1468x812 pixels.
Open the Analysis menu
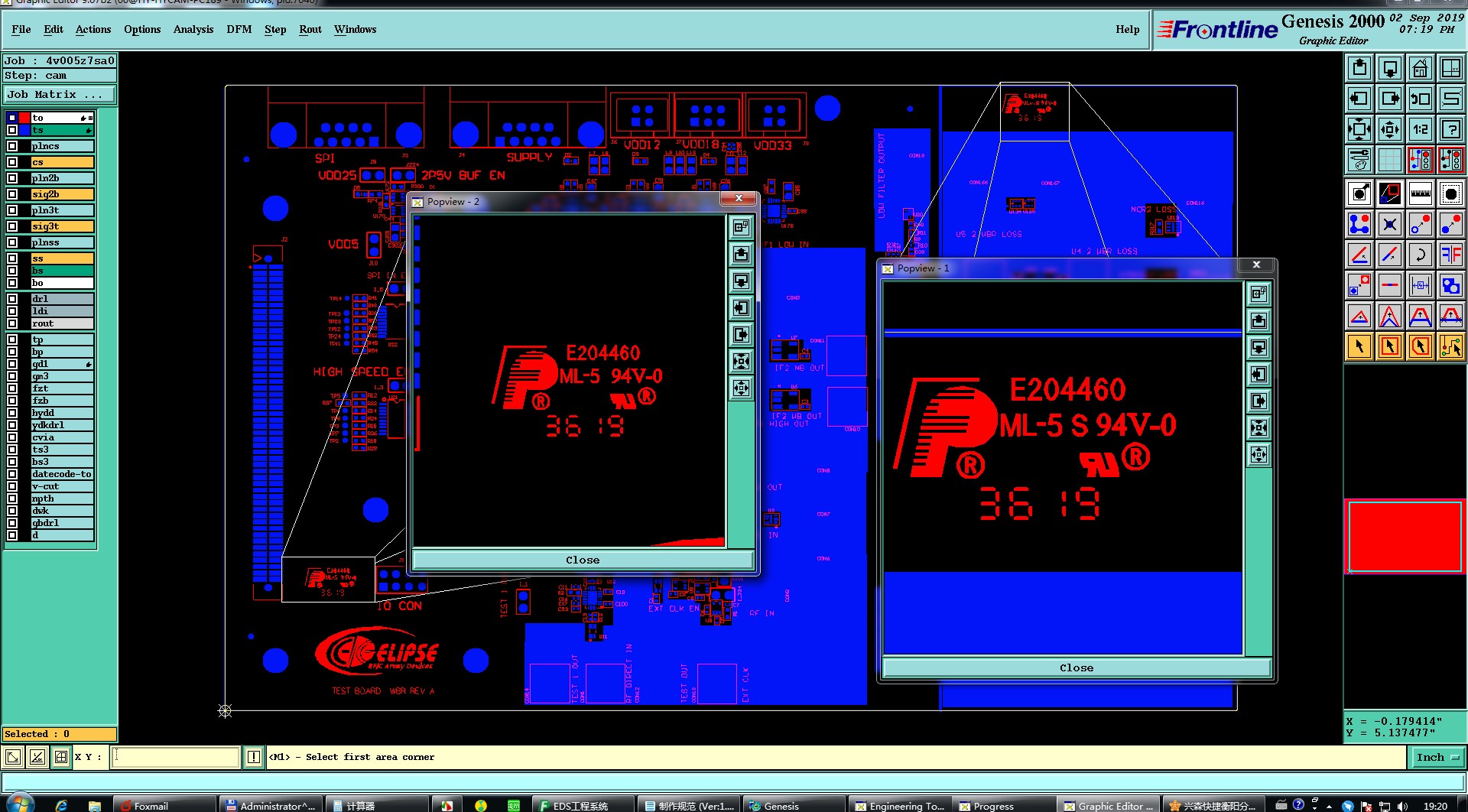193,29
